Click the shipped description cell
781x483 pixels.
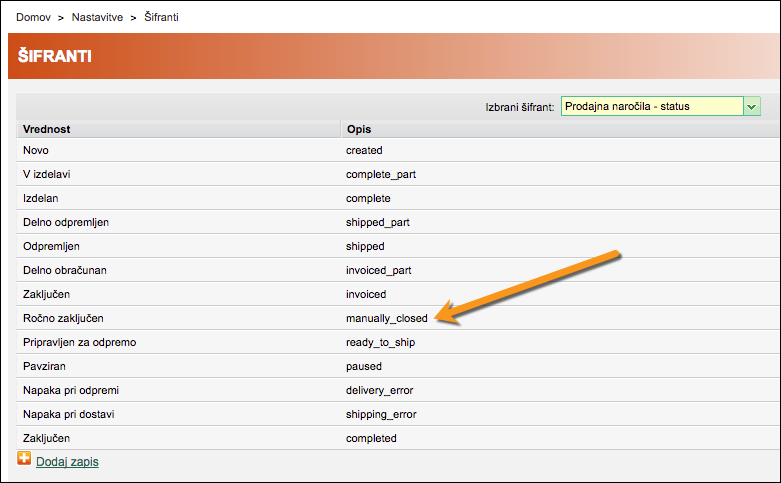coord(365,246)
